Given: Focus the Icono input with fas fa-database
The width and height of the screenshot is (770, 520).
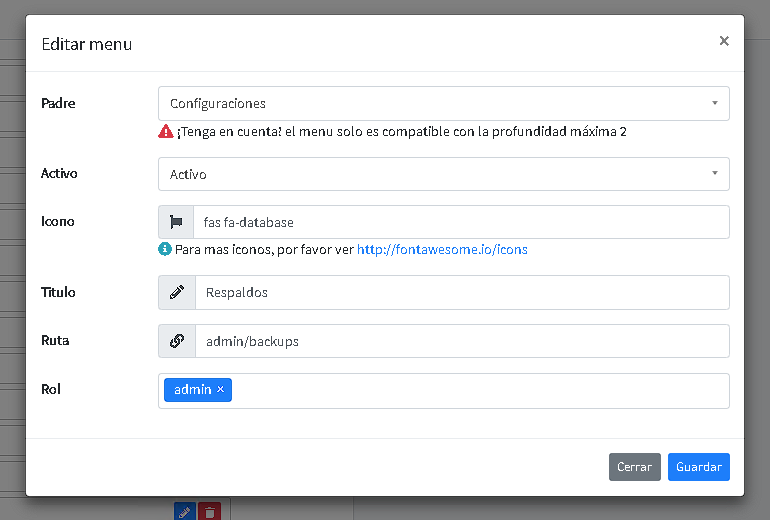Looking at the screenshot, I should pos(460,222).
